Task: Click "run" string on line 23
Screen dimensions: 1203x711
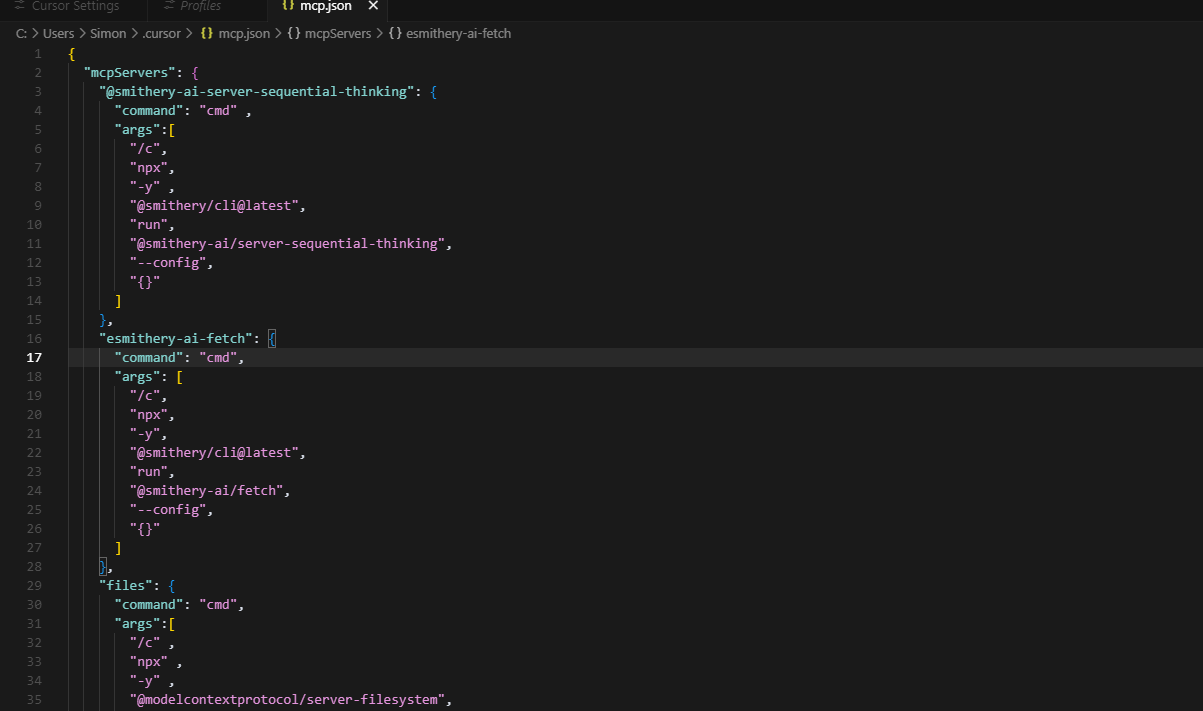Action: point(149,471)
